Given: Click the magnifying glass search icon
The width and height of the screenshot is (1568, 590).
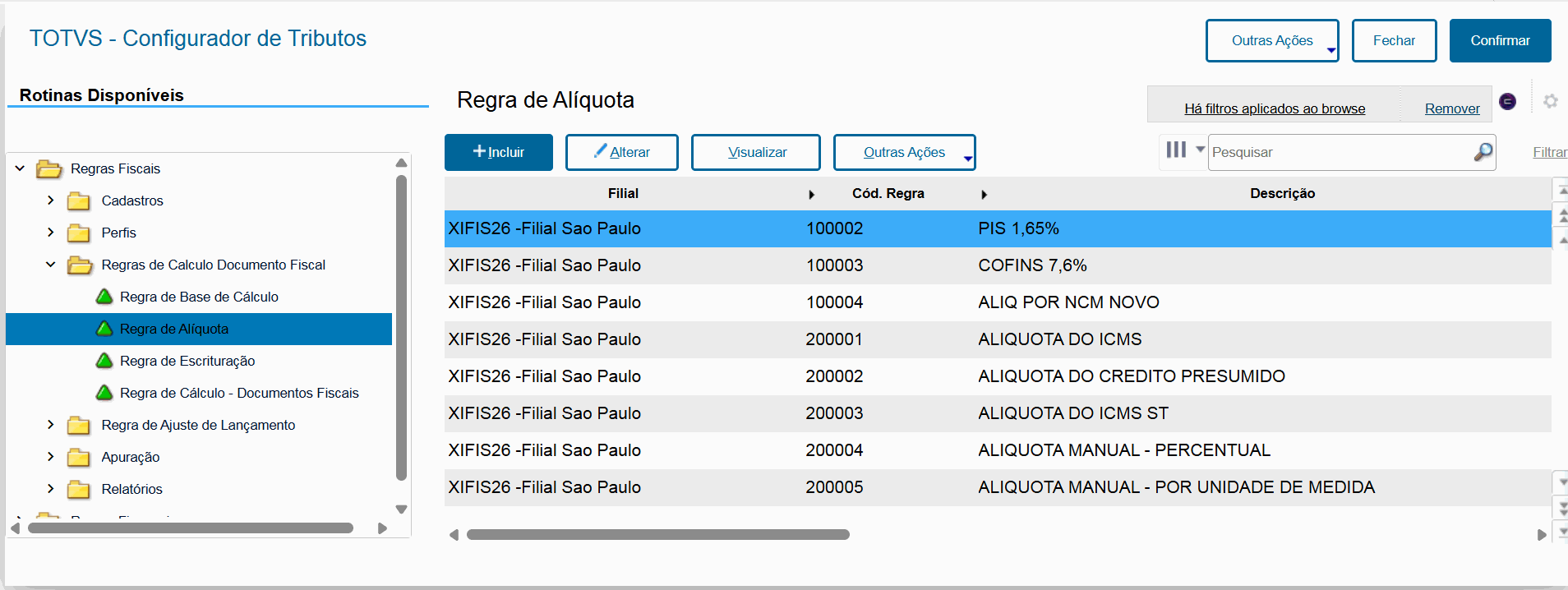Looking at the screenshot, I should click(x=1483, y=152).
